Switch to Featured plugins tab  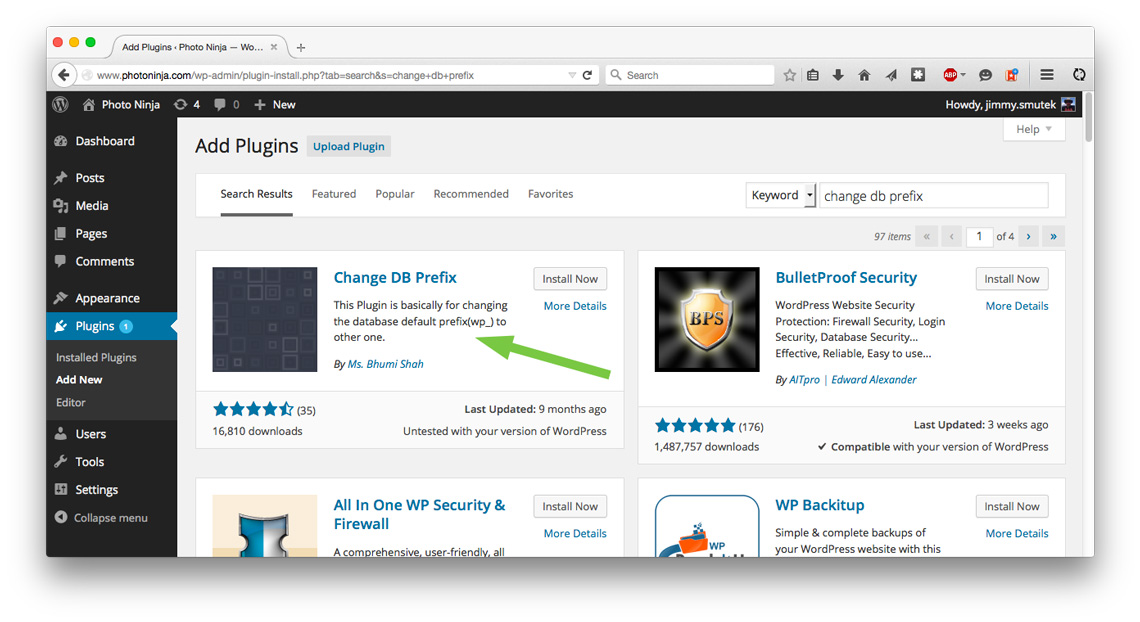(x=334, y=194)
